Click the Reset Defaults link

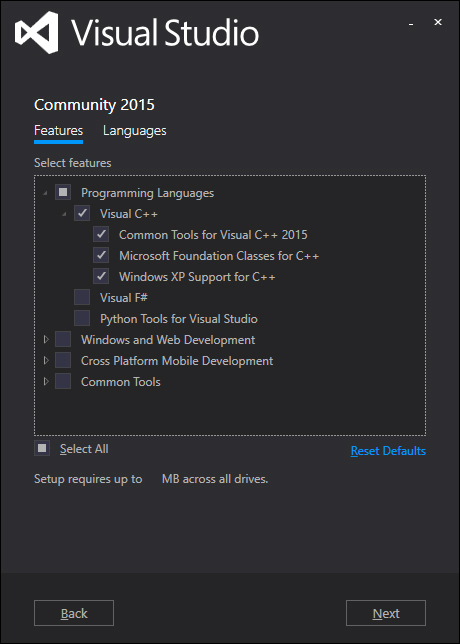388,451
